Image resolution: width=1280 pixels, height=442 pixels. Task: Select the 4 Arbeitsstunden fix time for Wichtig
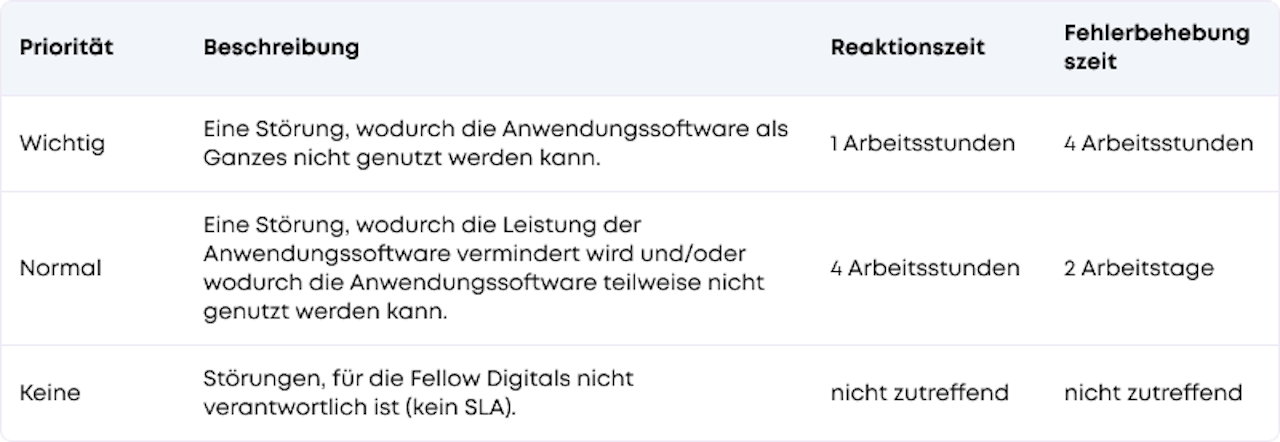tap(1159, 143)
